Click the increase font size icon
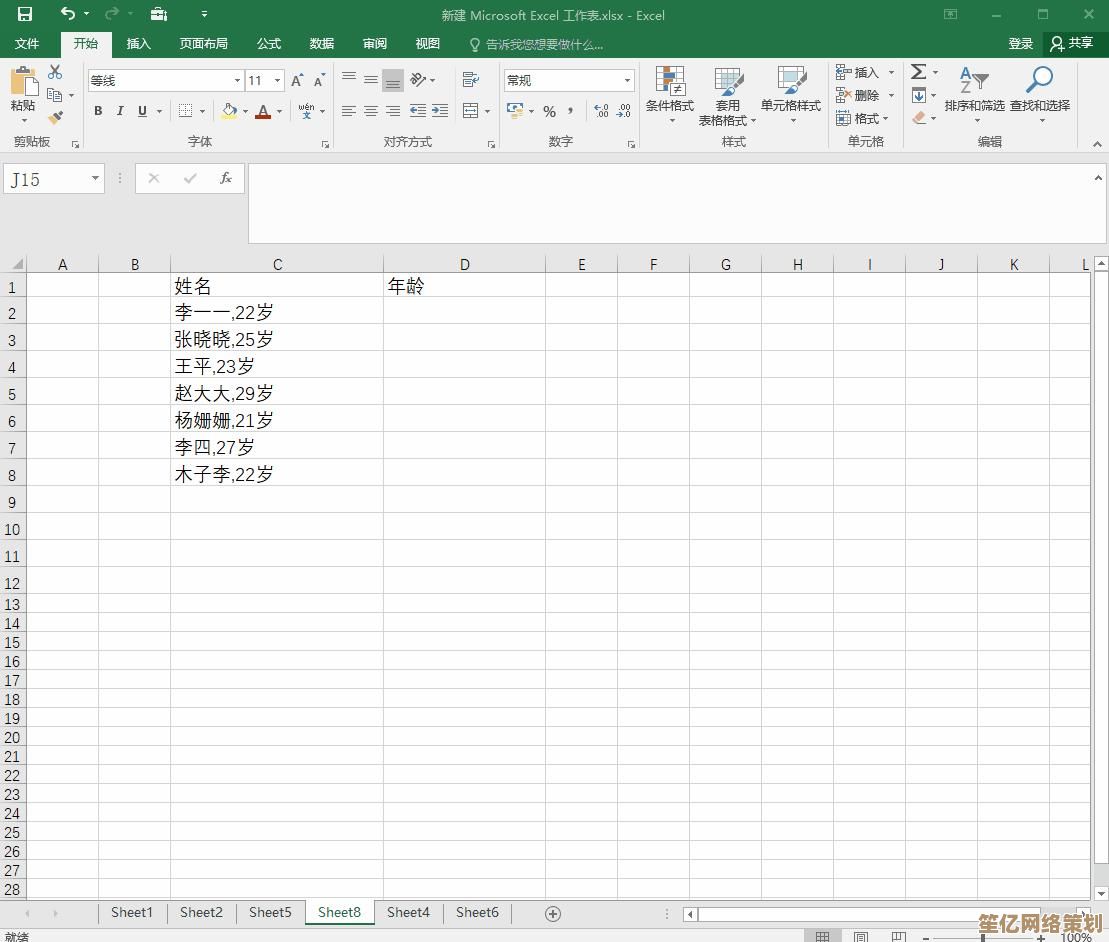 coord(297,81)
